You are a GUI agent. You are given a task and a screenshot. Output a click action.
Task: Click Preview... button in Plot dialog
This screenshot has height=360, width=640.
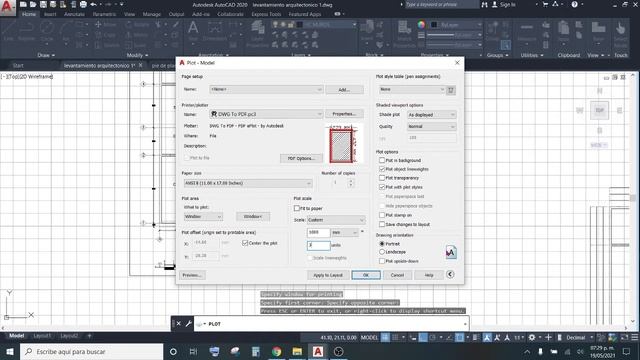click(x=192, y=275)
